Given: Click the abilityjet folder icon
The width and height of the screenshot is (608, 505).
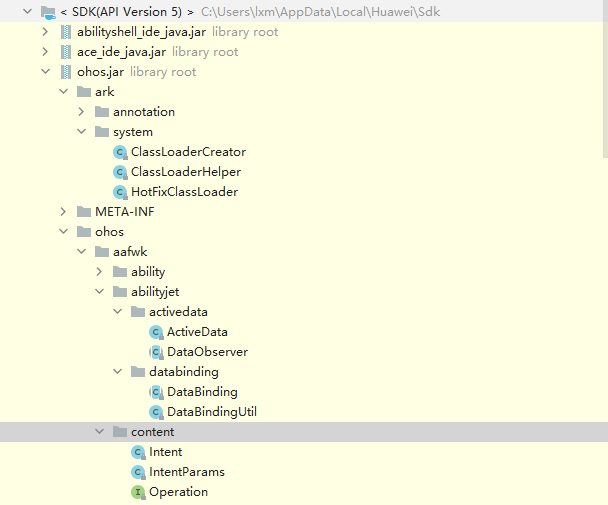Looking at the screenshot, I should 120,292.
